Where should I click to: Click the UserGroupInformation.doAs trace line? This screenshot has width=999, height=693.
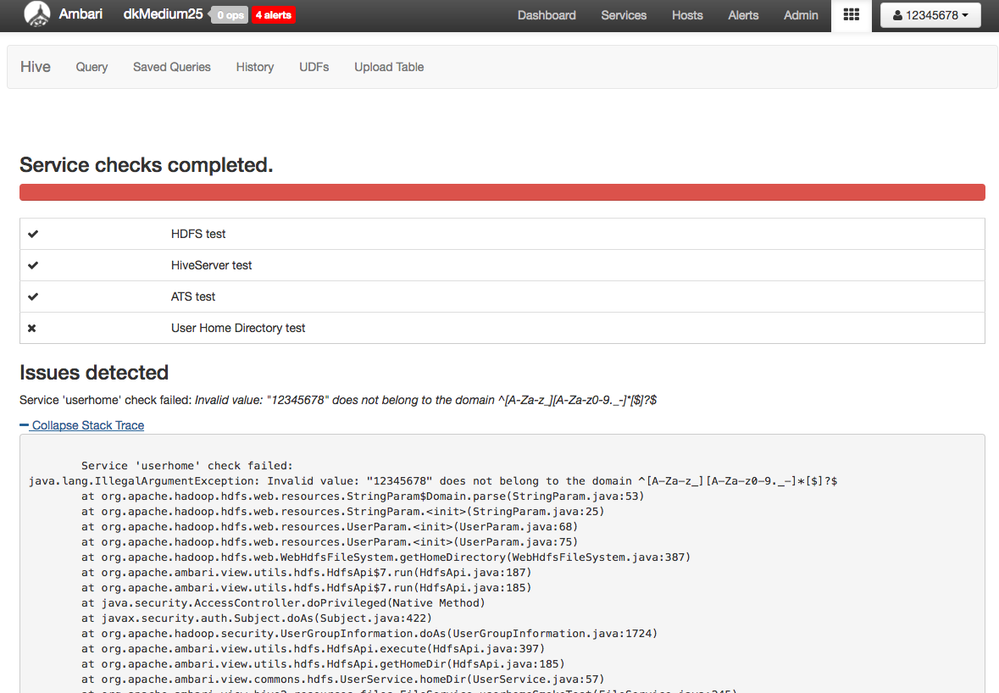click(x=369, y=634)
